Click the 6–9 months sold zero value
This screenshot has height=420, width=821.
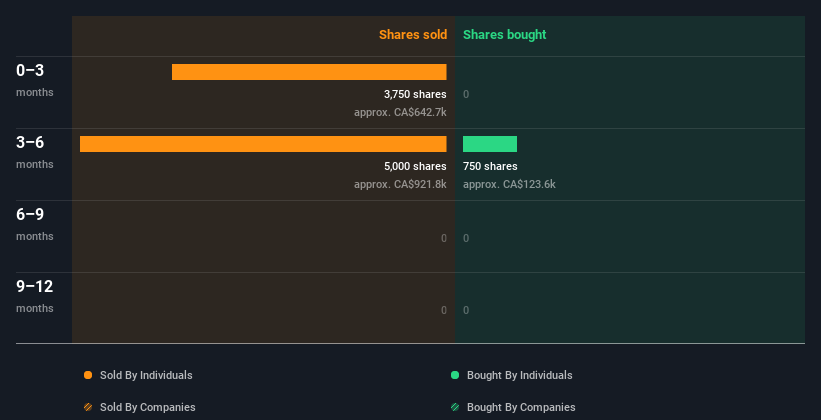tap(443, 238)
